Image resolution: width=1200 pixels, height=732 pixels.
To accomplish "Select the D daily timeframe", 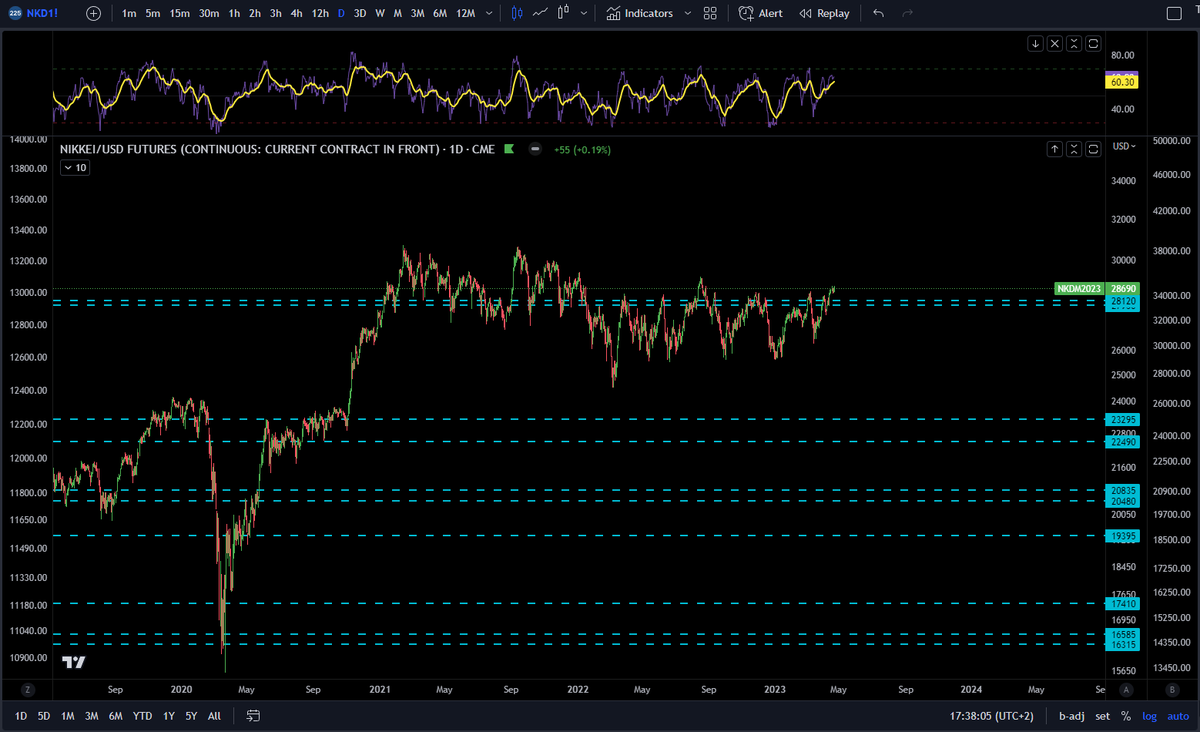I will click(x=341, y=13).
